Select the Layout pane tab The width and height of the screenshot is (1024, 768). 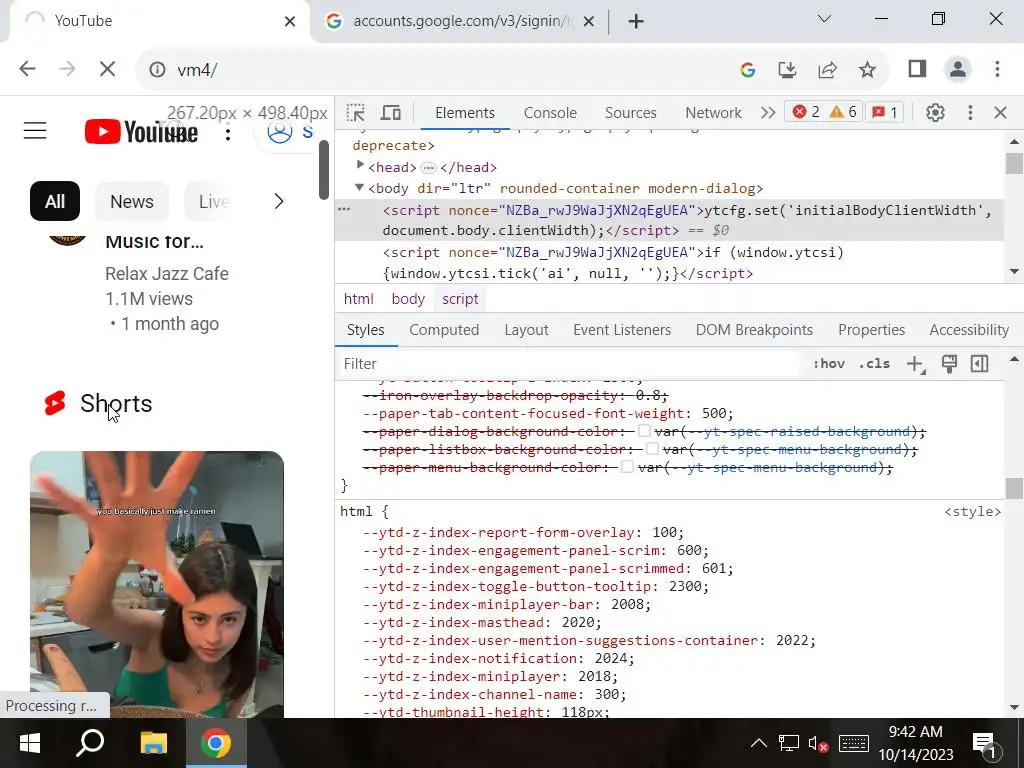[x=526, y=330]
